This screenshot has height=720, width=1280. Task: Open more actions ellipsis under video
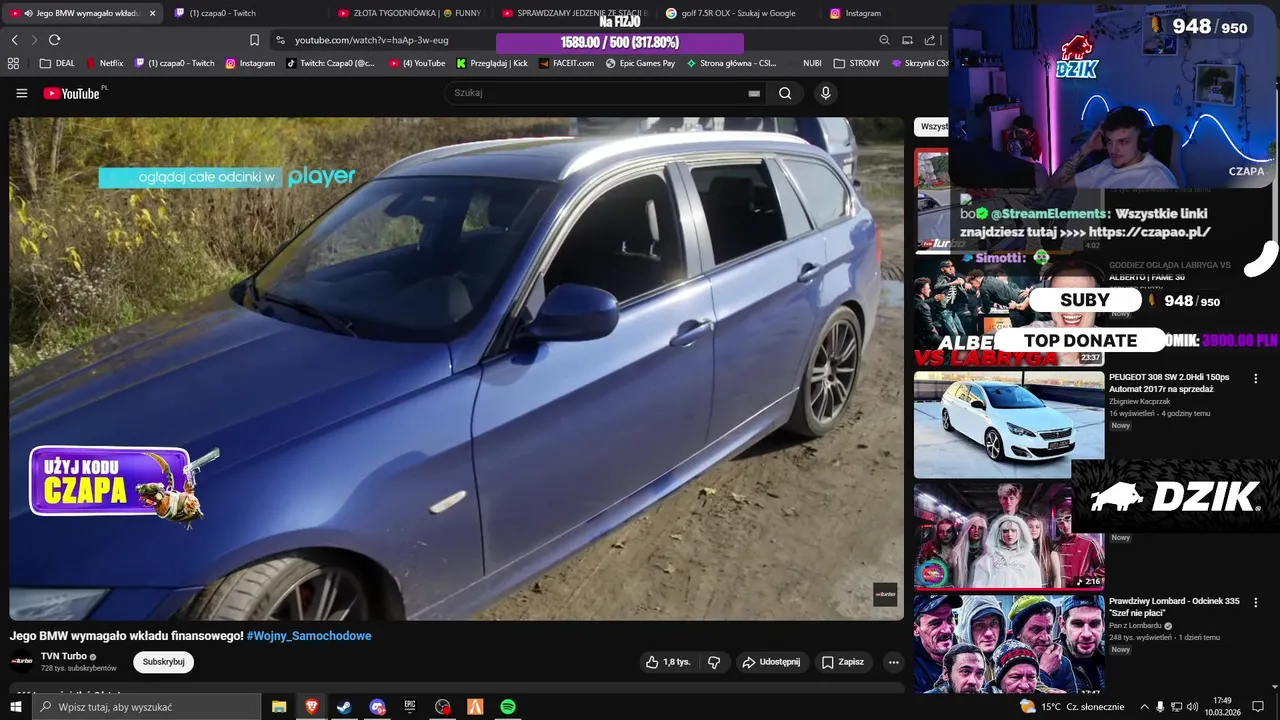893,662
